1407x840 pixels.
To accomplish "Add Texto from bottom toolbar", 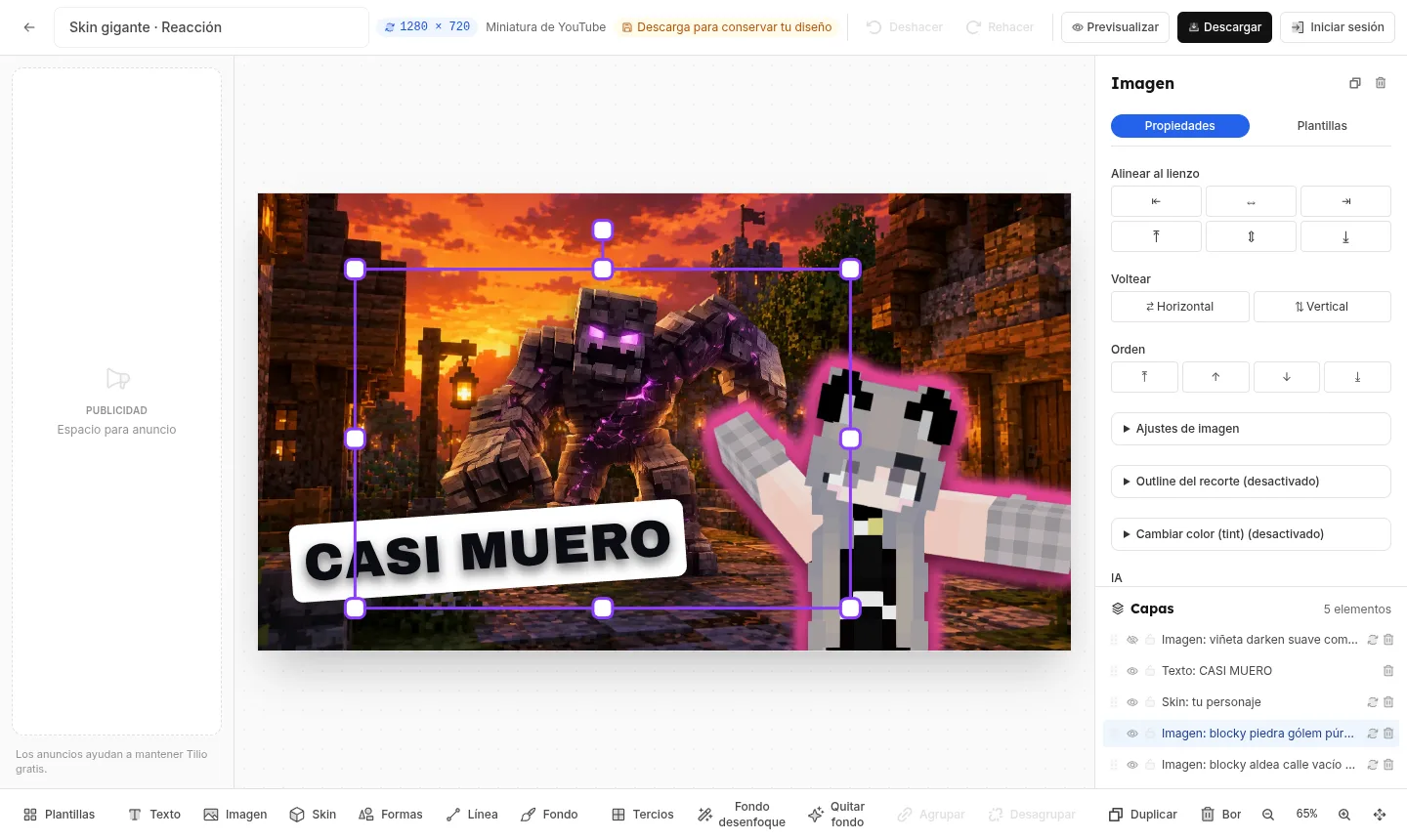I will 154,815.
